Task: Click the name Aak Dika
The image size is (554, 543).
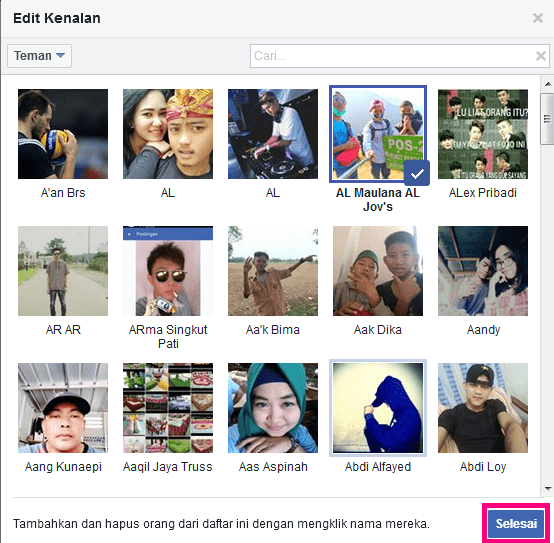Action: 378,330
